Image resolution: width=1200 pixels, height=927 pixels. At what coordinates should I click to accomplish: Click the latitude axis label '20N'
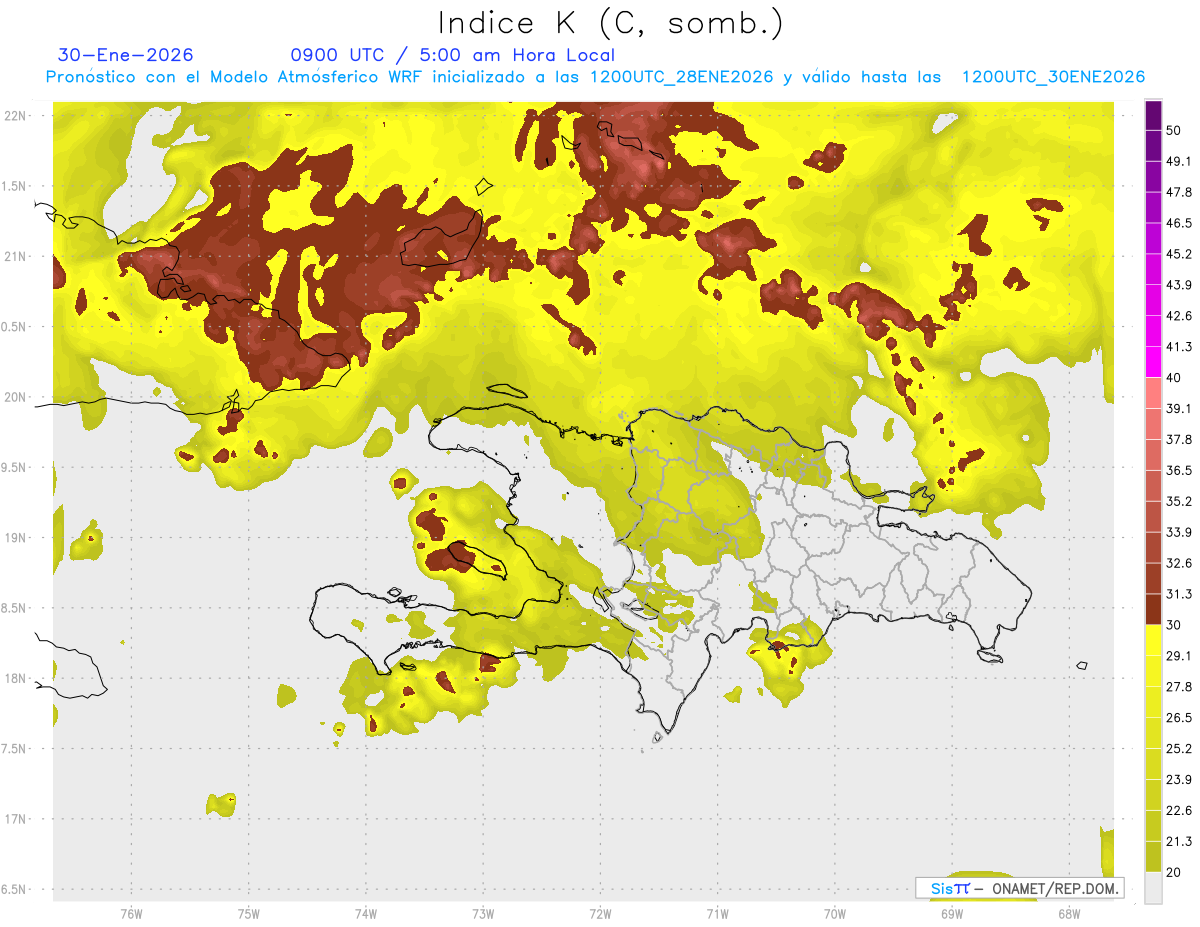tap(16, 397)
